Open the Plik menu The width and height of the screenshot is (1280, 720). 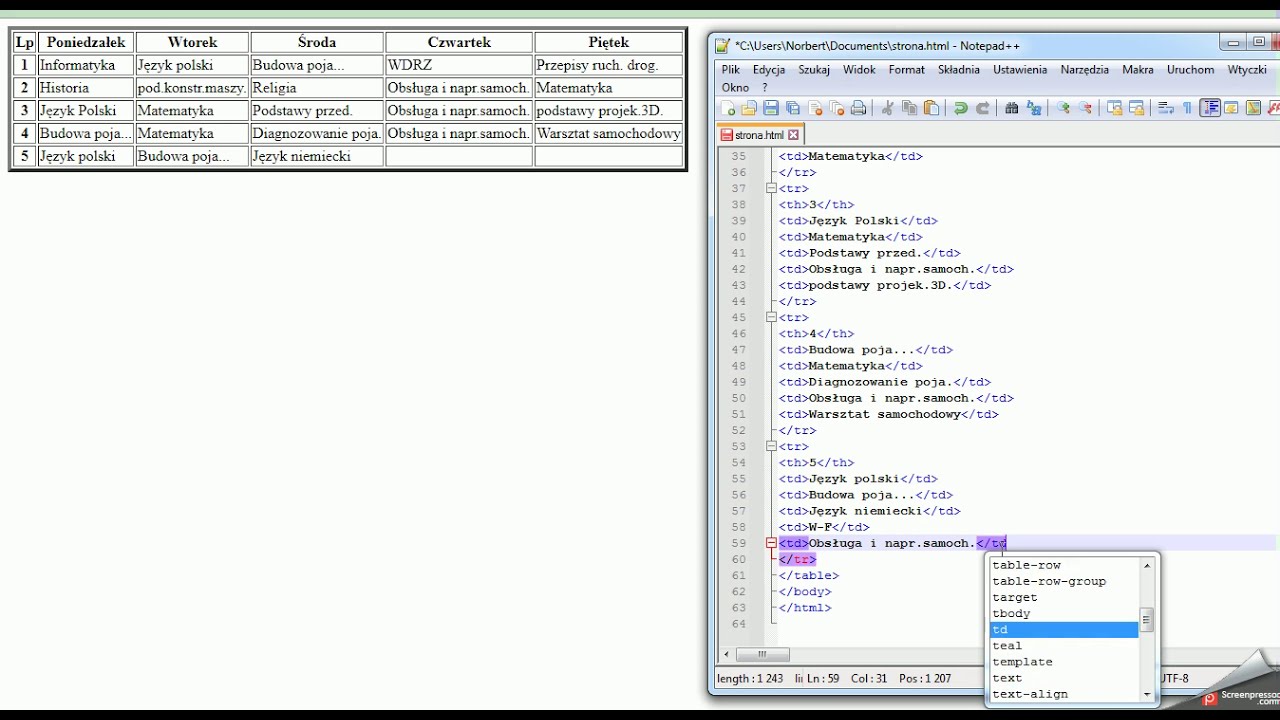click(731, 70)
